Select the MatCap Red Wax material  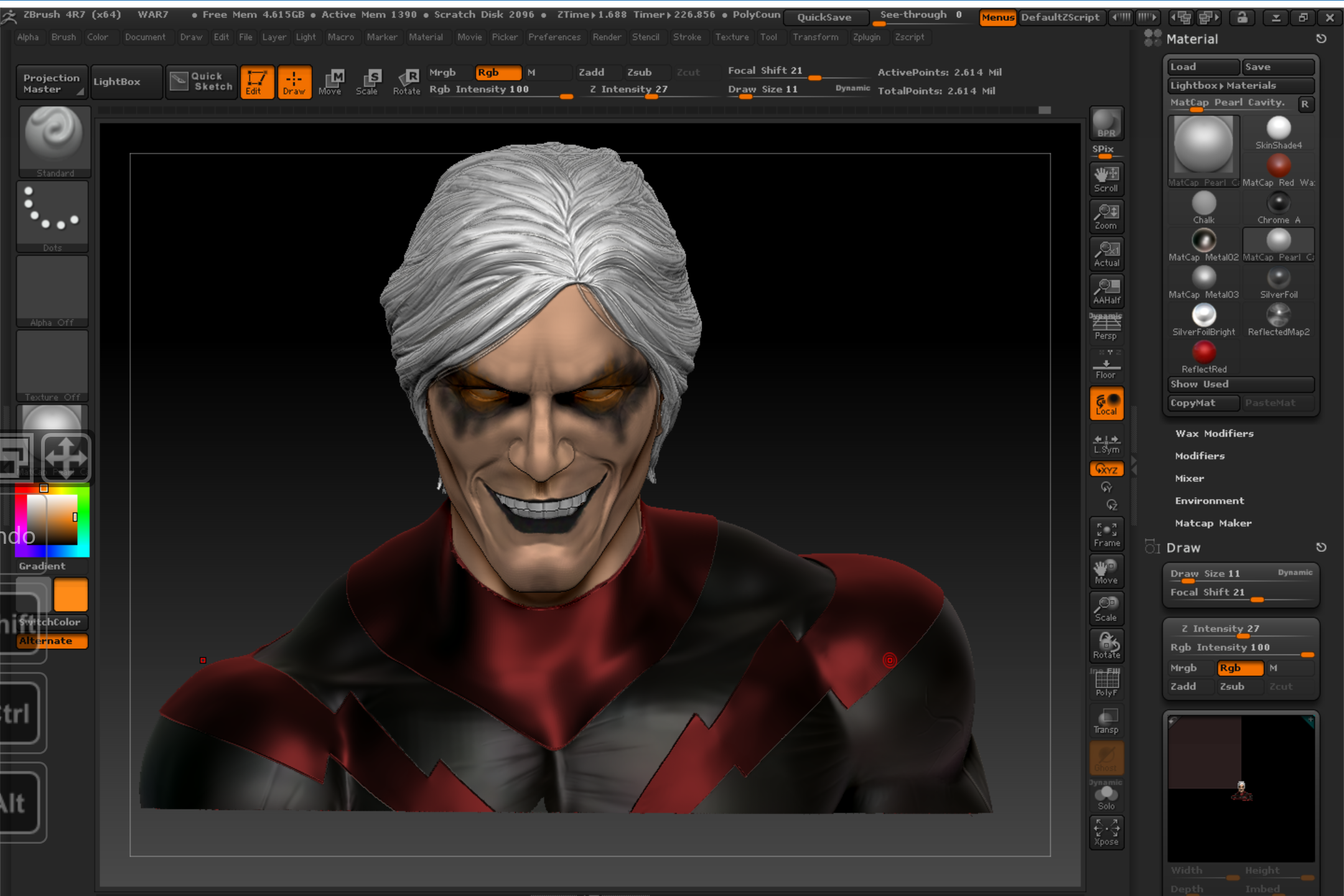(x=1279, y=170)
